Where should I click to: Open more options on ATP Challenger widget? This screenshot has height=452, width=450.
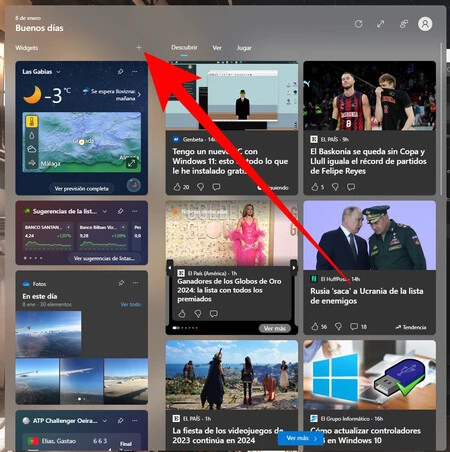pyautogui.click(x=135, y=421)
